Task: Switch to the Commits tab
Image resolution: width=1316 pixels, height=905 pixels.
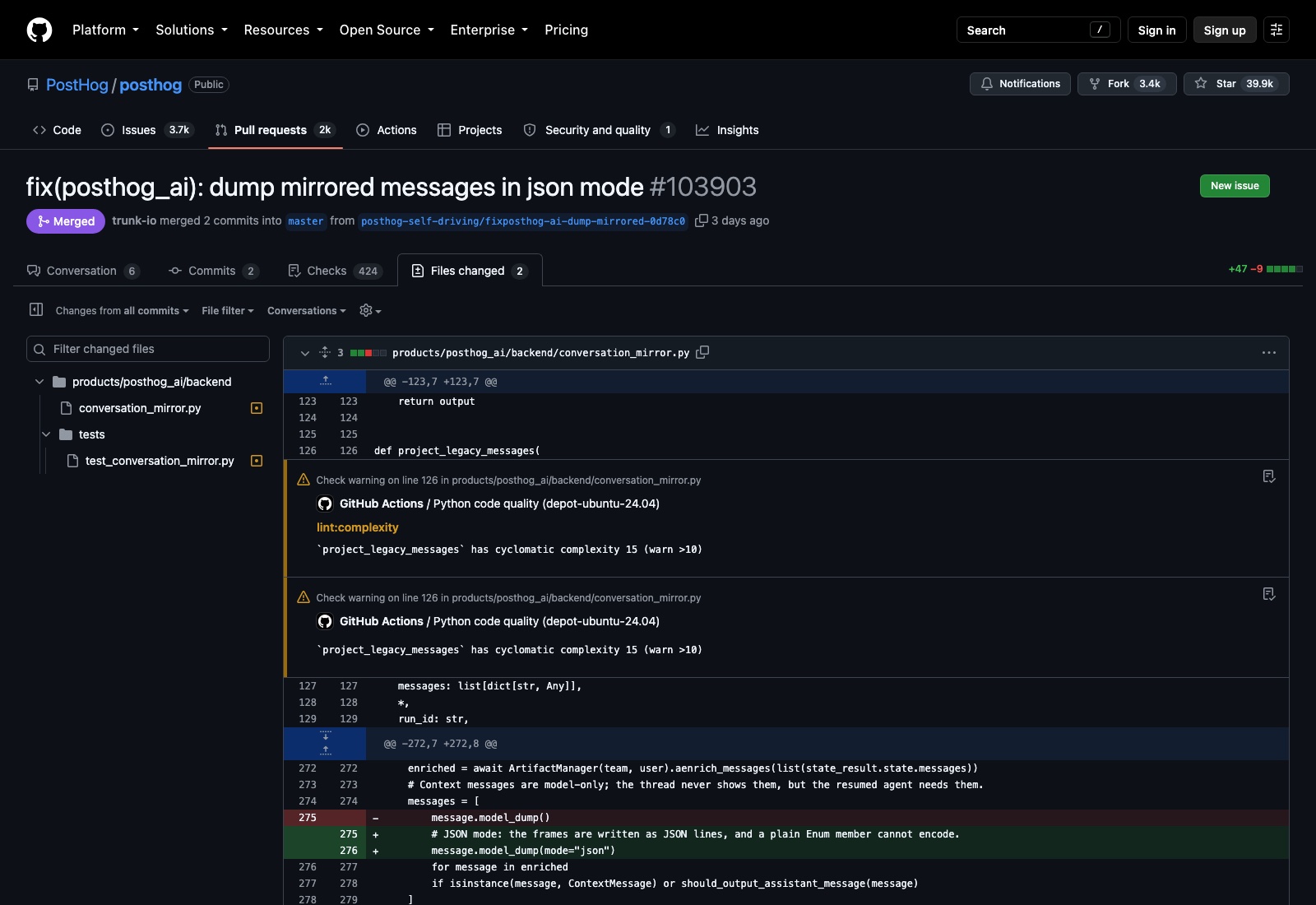Action: coord(214,271)
